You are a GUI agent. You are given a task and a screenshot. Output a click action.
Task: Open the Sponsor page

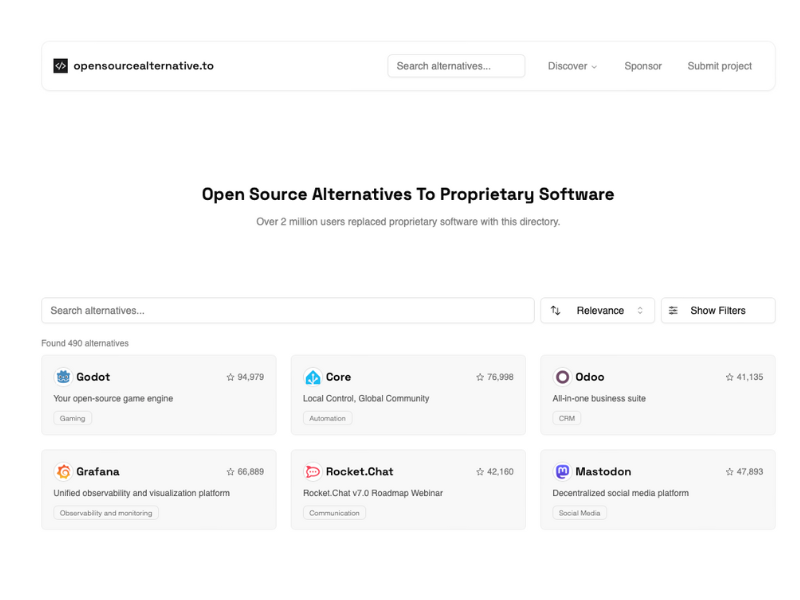643,66
